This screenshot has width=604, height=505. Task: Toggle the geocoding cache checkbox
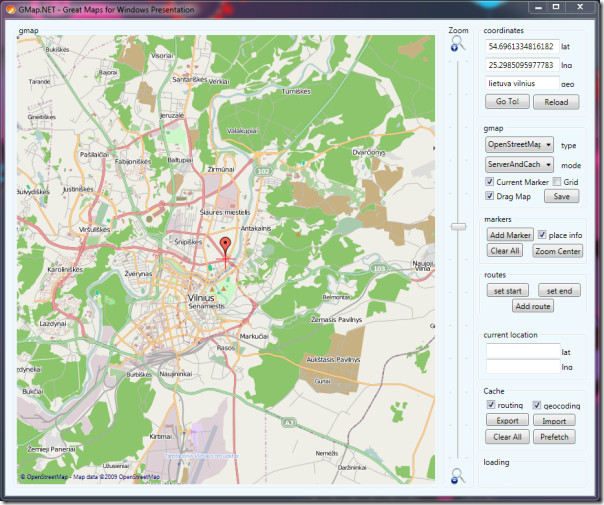537,405
